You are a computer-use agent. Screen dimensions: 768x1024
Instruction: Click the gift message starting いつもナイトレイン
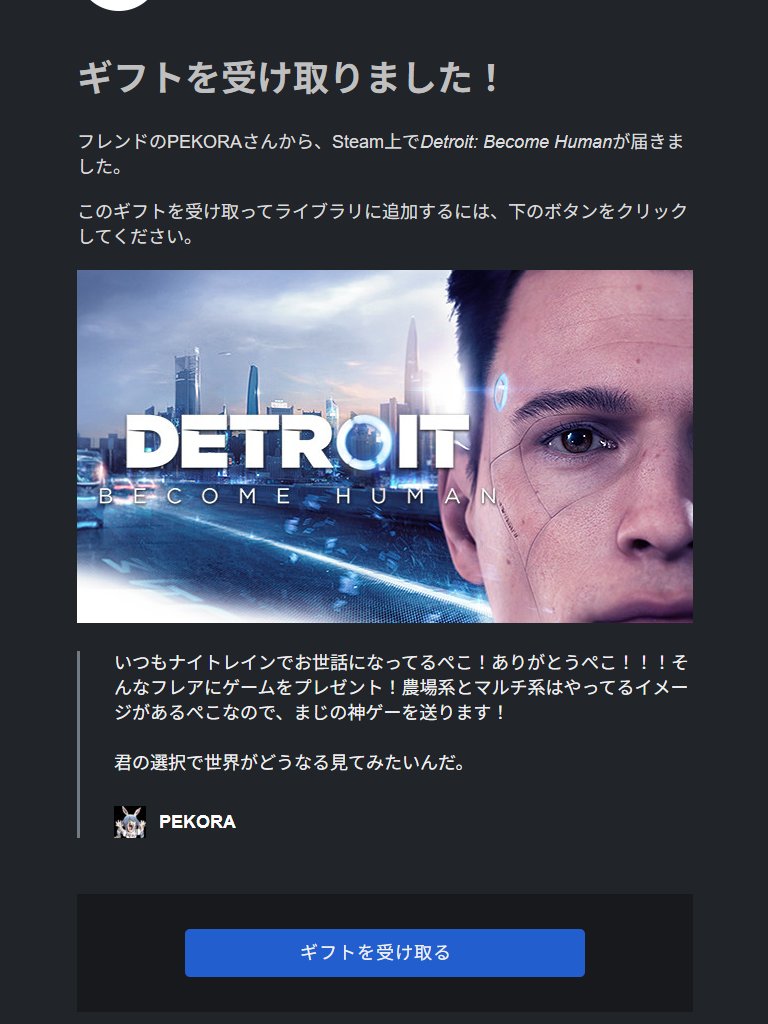point(401,687)
